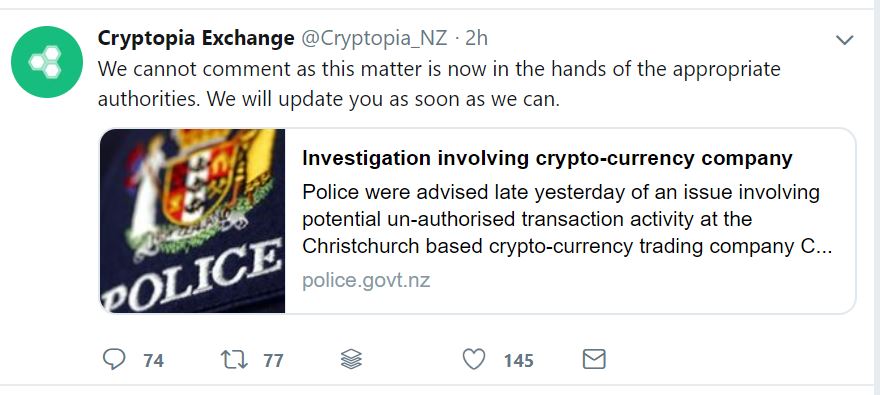Open the reply speech bubble icon
Image resolution: width=880 pixels, height=395 pixels.
tap(114, 359)
